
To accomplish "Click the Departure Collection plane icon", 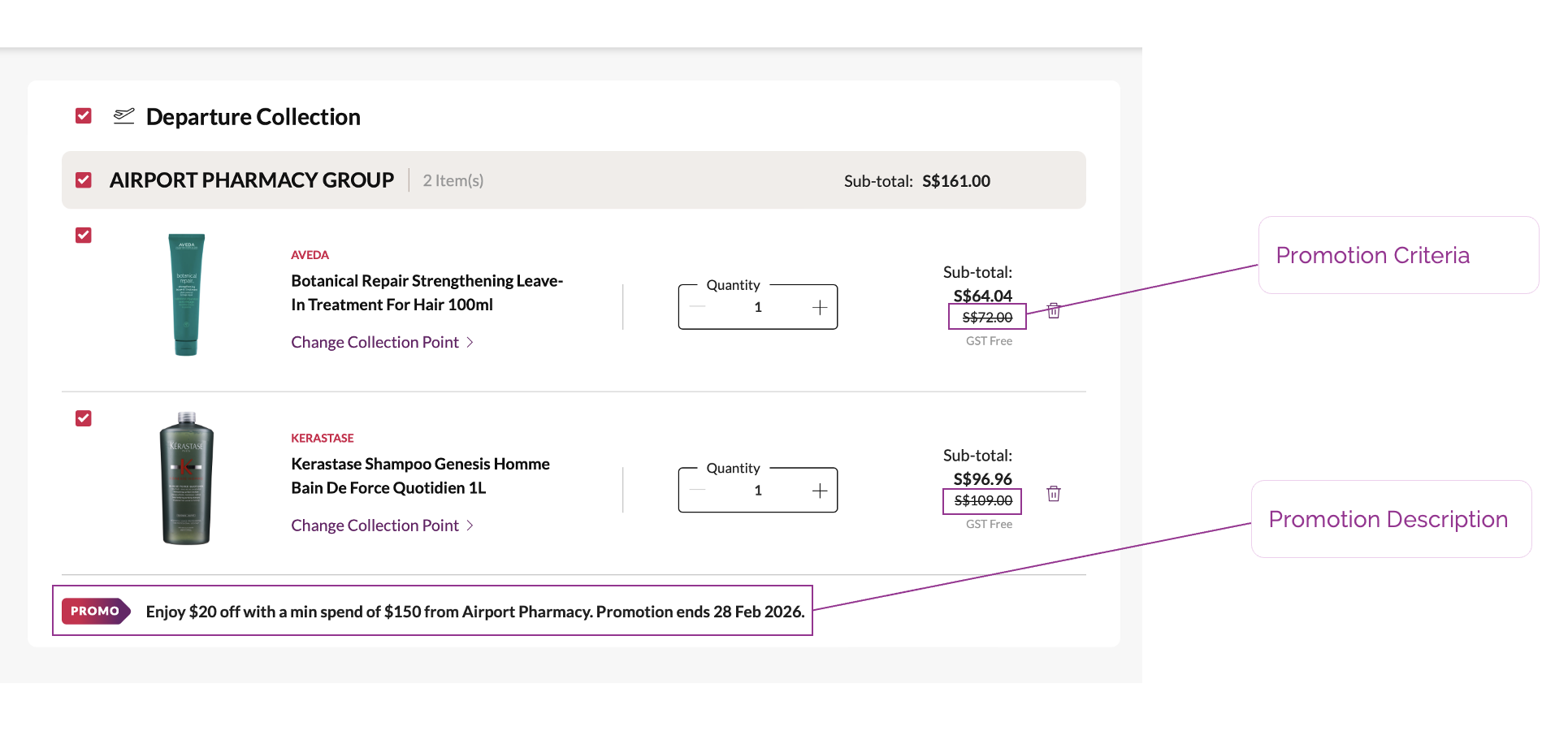I will pyautogui.click(x=124, y=116).
